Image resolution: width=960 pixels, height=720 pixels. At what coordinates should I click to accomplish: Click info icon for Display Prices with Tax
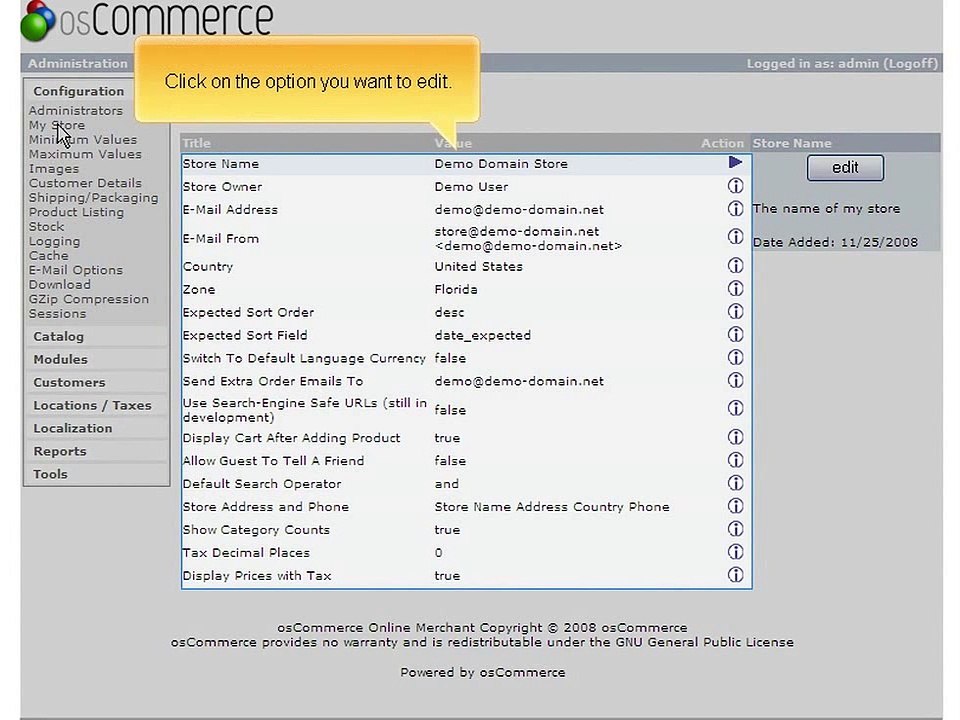735,575
